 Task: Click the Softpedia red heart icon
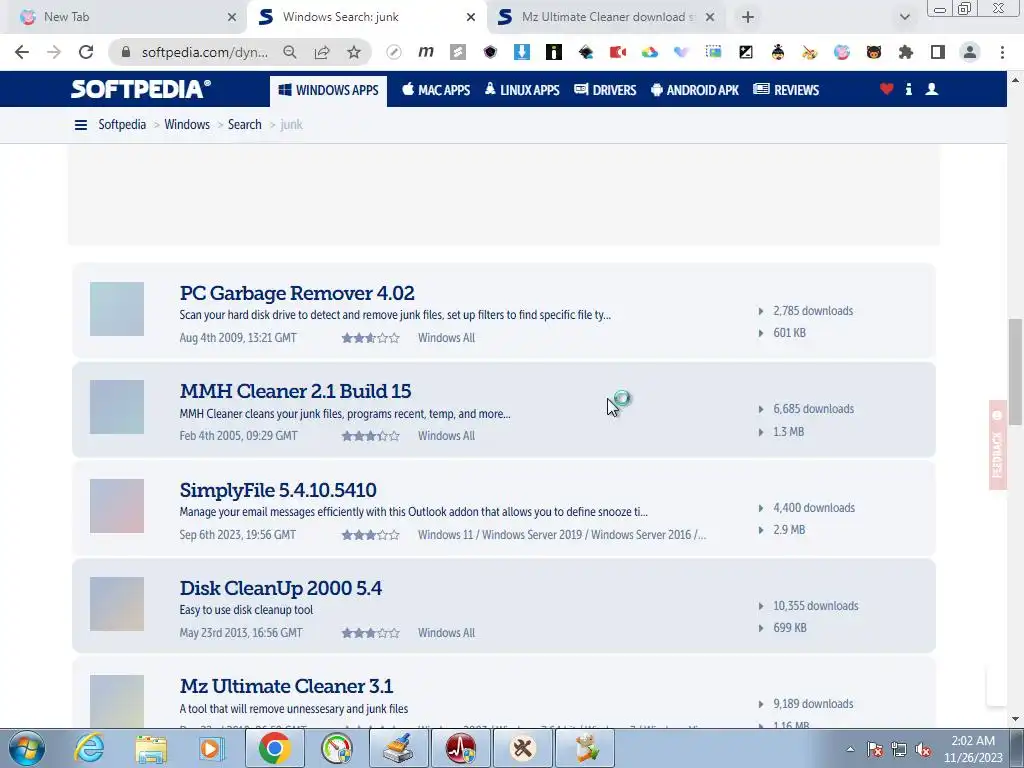point(886,89)
